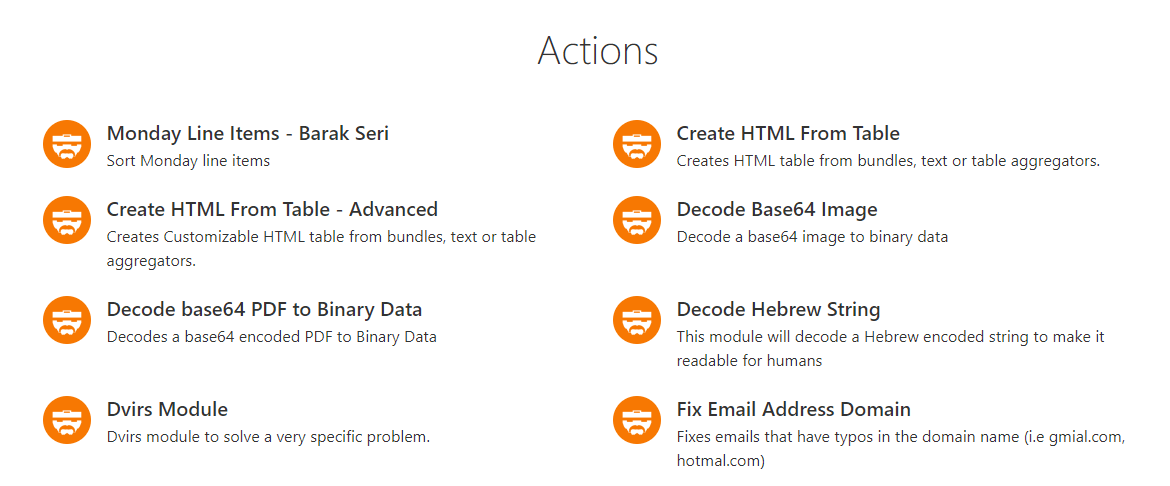Click the 'Sort Monday line items' description
The image size is (1170, 486).
click(x=188, y=160)
